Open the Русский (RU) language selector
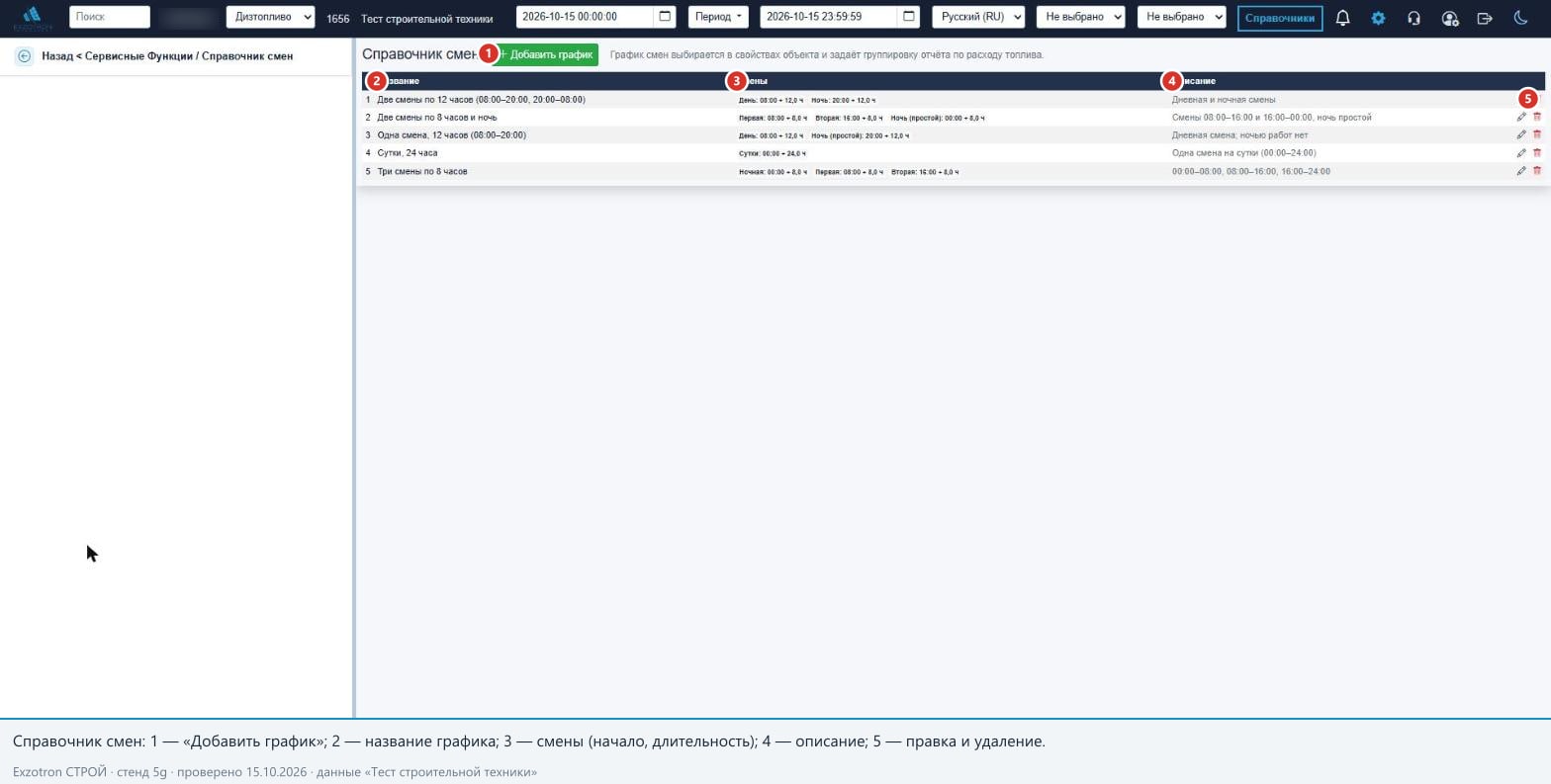Screen dimensions: 1551x784 (978, 17)
